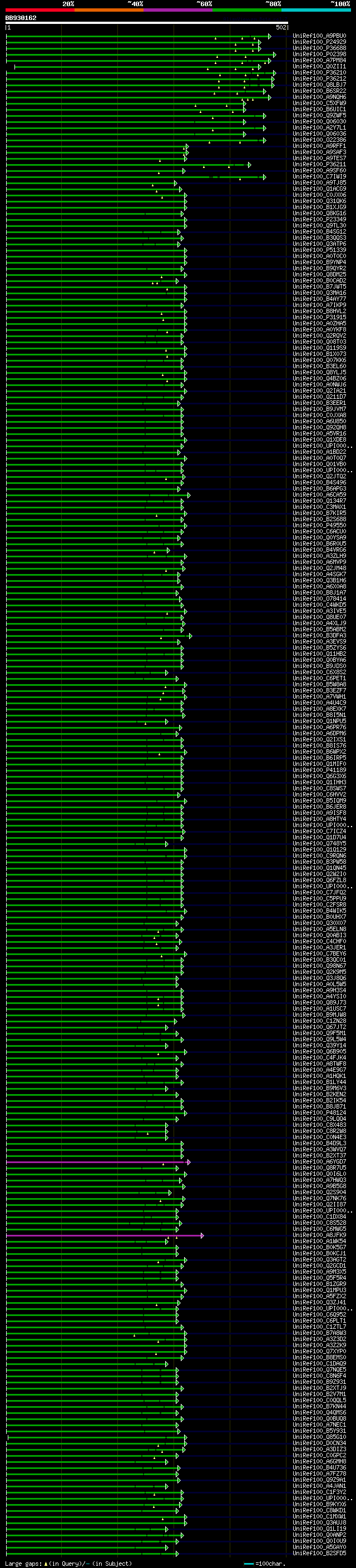Image resolution: width=356 pixels, height=1568 pixels.
Task: Select hit label UniRef100_C5XFW9
Action: point(319,103)
